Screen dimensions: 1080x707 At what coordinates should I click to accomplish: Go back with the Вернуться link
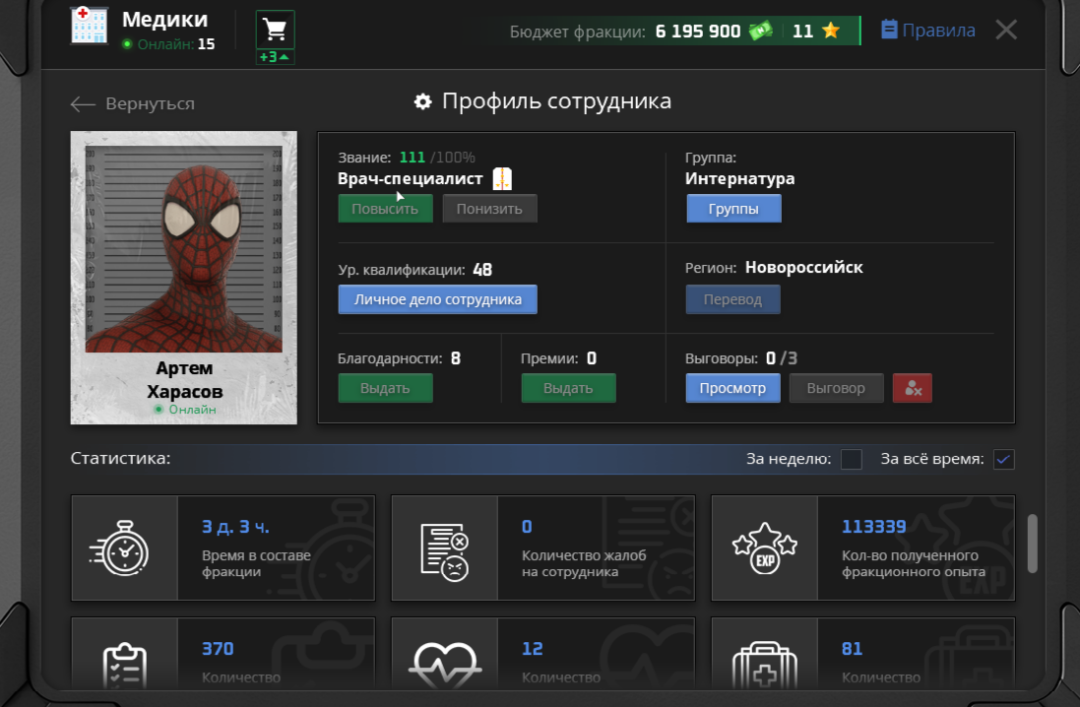pos(133,103)
